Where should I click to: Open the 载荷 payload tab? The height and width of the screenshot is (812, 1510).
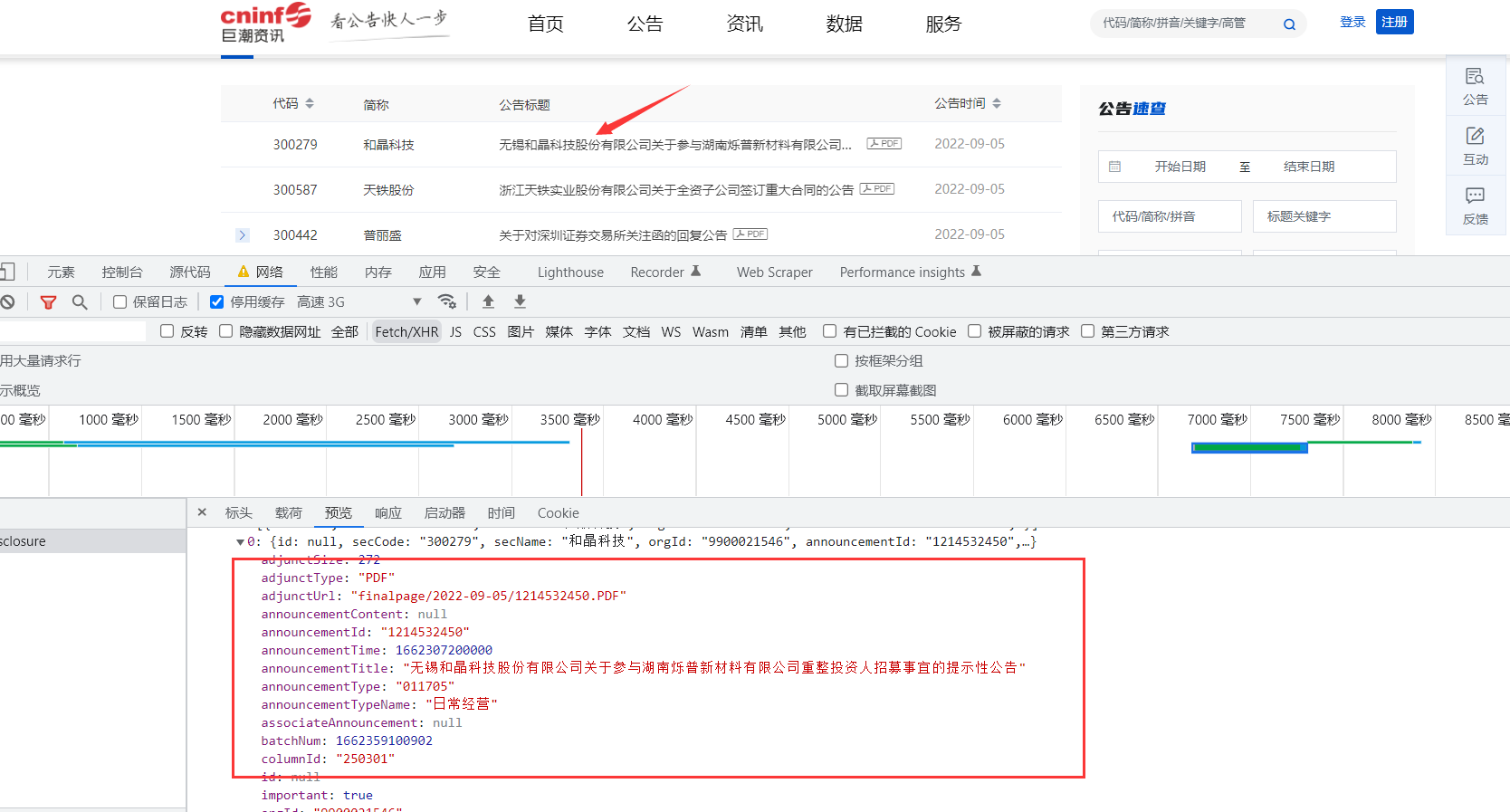tap(289, 512)
